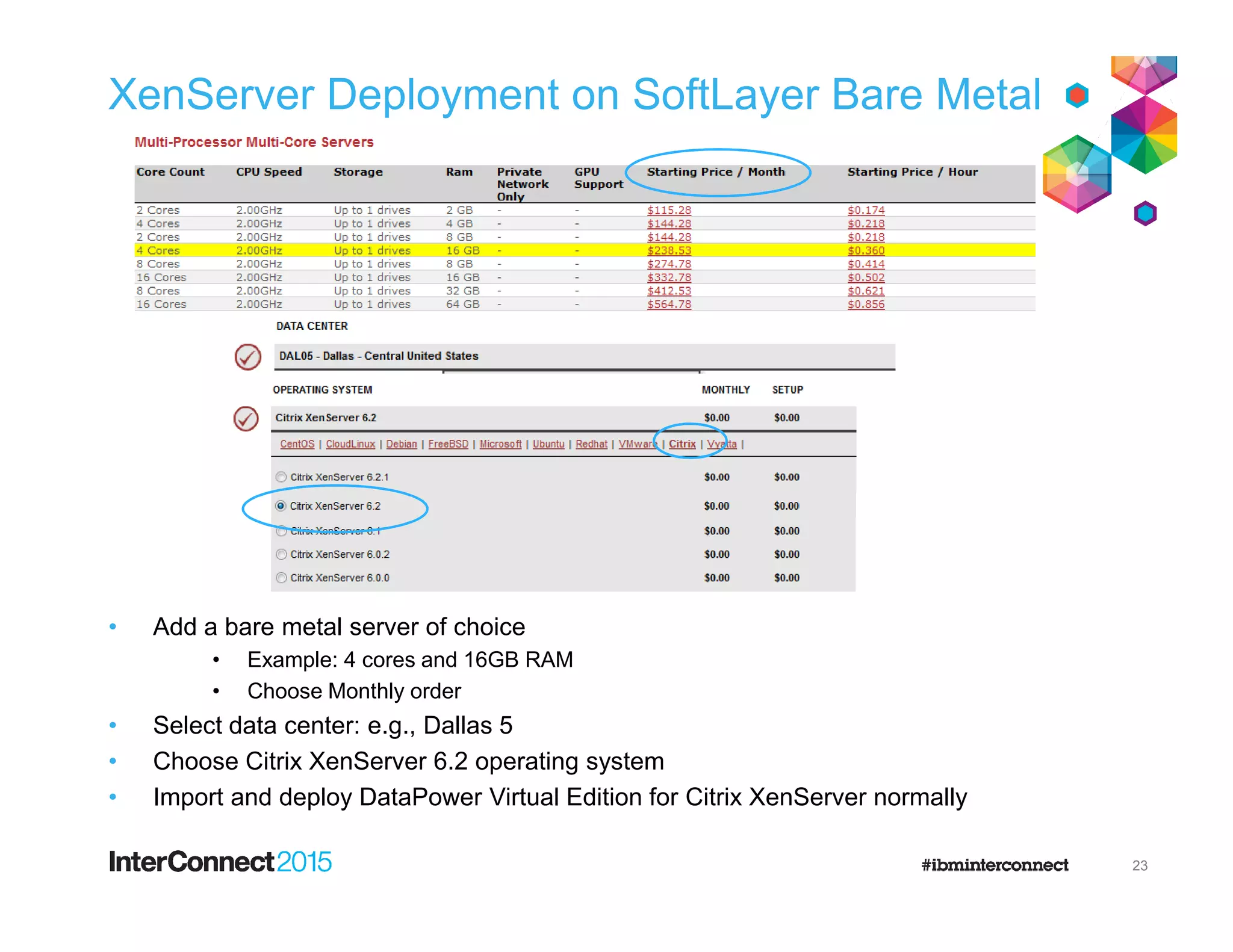
Task: Click the operating system checkmark icon beside Citrix XenServer 6.2
Action: click(x=246, y=419)
